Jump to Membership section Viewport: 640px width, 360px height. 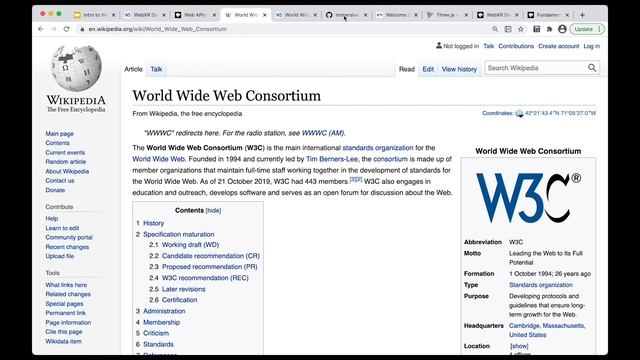(x=161, y=322)
